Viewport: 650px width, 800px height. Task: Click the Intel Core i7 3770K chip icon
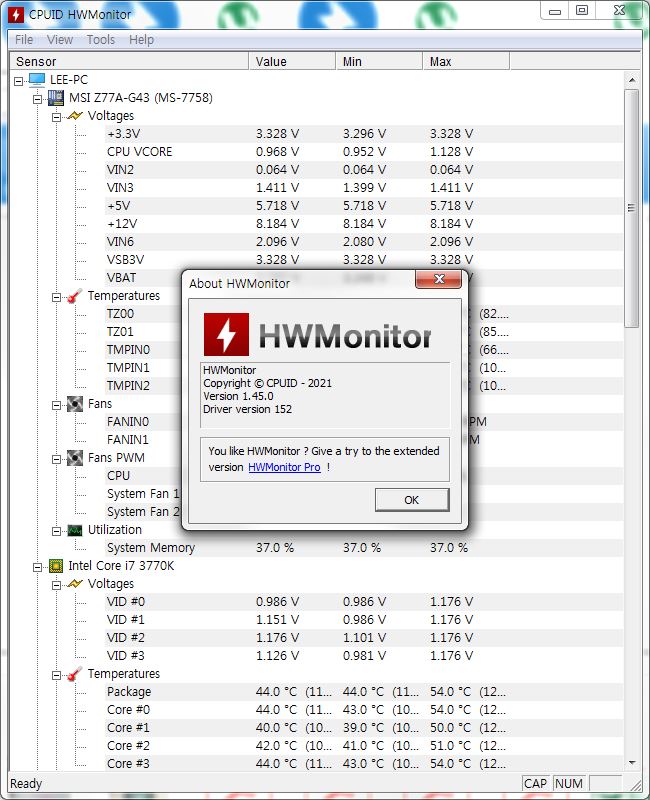[x=56, y=566]
